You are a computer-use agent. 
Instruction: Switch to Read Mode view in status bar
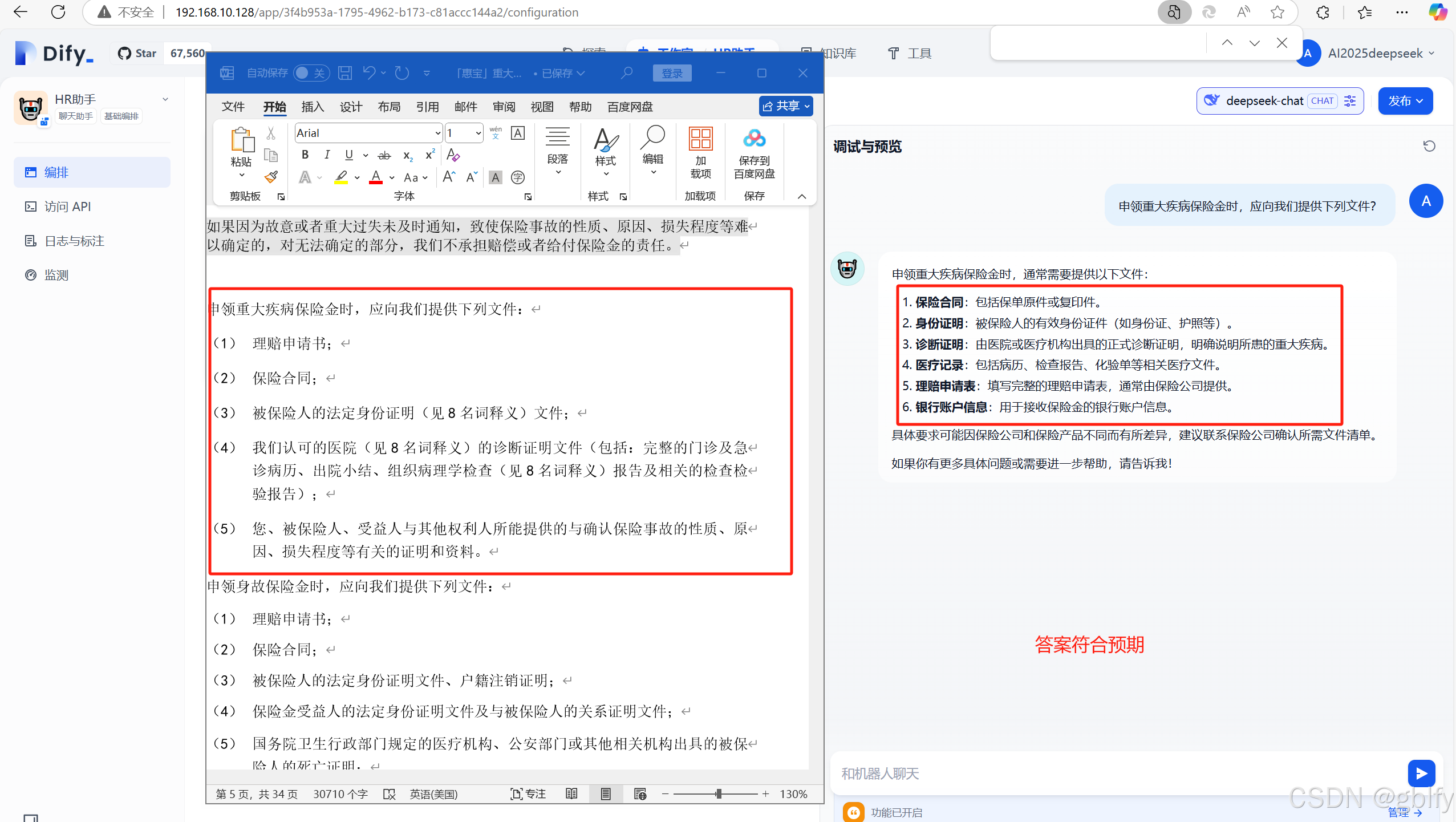point(571,793)
